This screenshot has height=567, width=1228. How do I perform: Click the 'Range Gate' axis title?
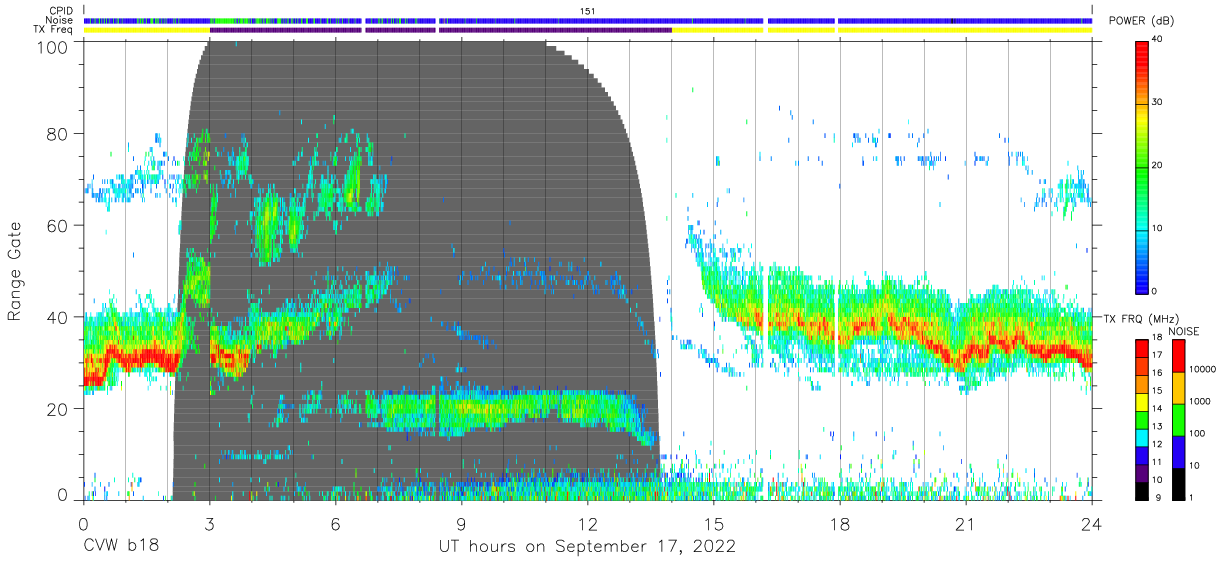click(15, 270)
